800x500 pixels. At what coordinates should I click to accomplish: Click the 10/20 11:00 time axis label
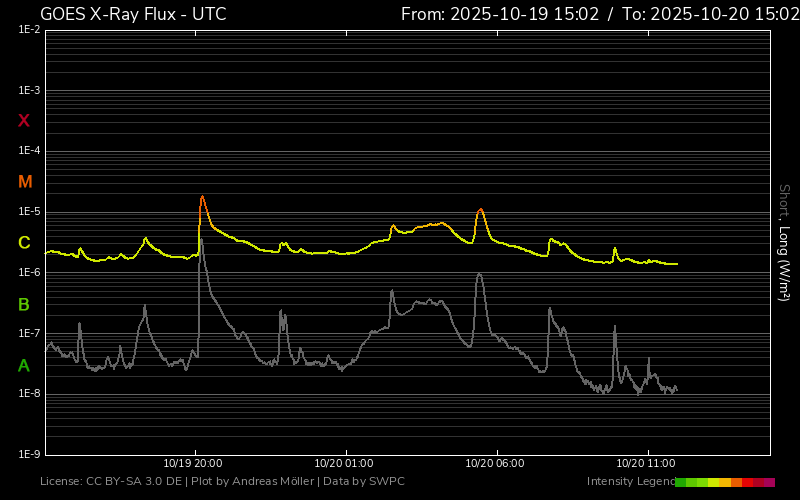(x=646, y=463)
